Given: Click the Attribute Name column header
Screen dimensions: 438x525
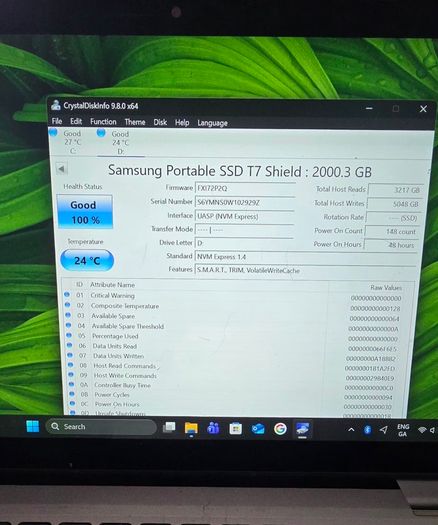Looking at the screenshot, I should 112,285.
